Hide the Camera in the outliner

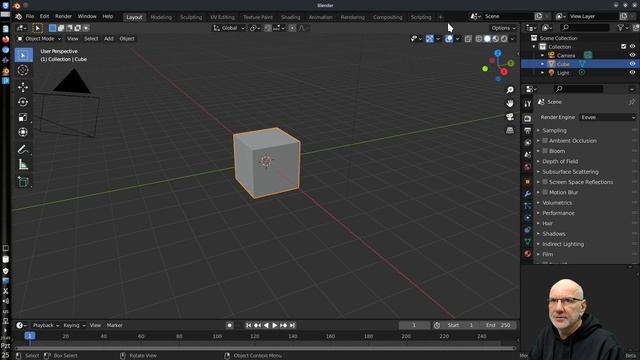pos(632,55)
